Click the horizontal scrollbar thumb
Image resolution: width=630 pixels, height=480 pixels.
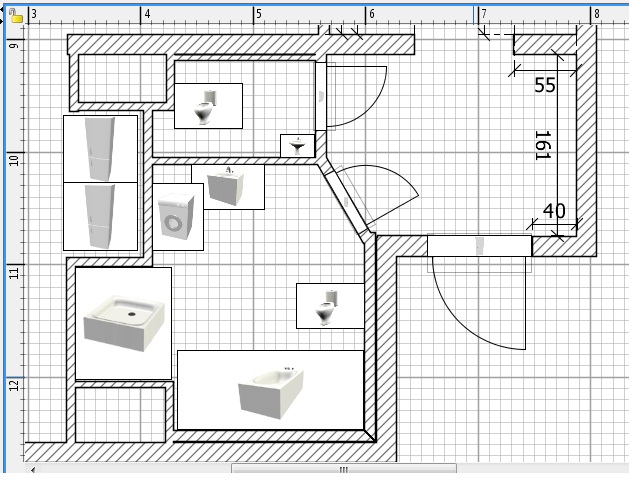(344, 469)
